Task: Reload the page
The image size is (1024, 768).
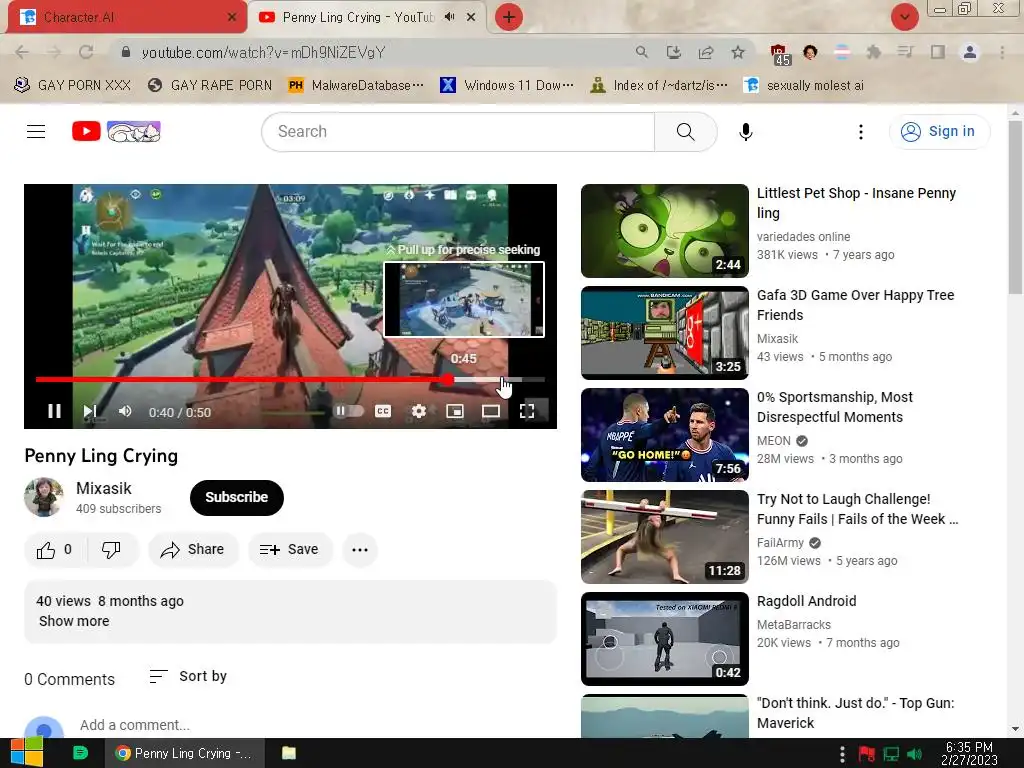Action: (86, 52)
